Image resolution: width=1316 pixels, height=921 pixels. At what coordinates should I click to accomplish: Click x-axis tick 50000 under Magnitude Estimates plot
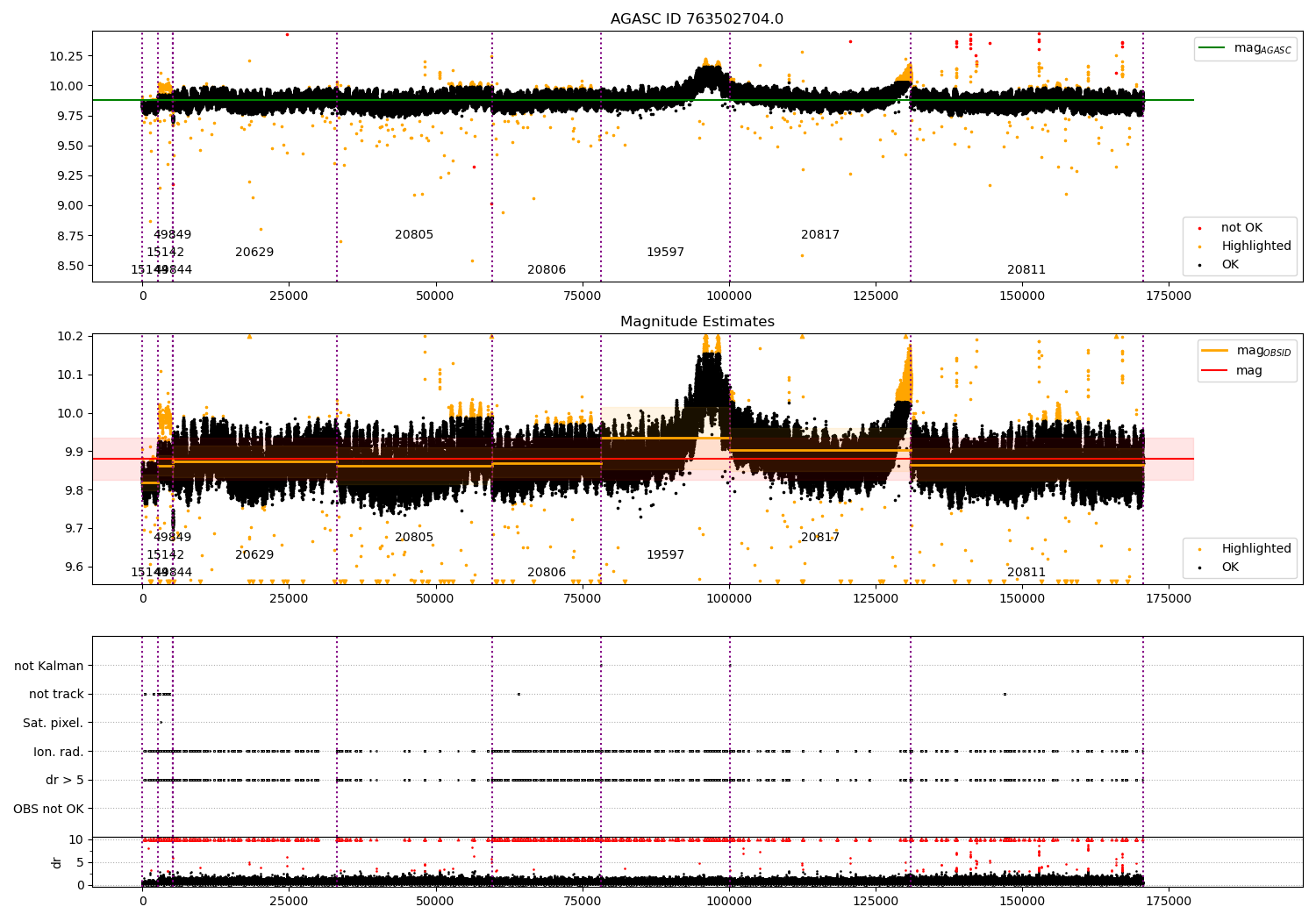coord(435,599)
